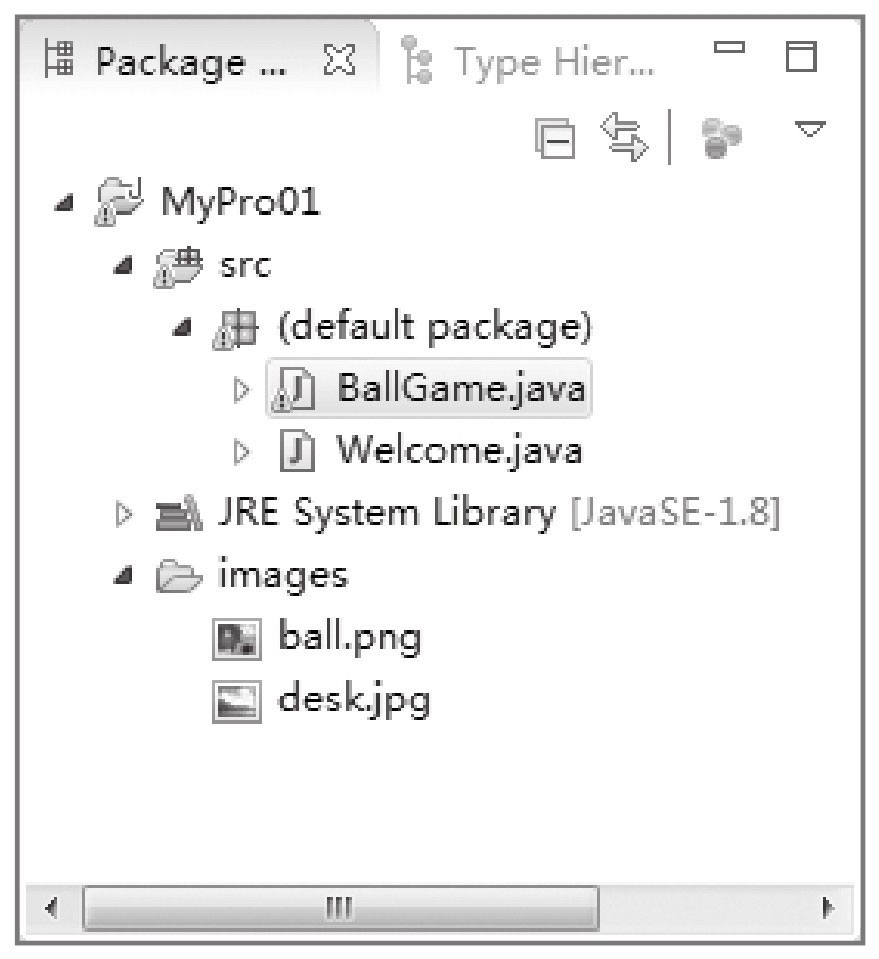Viewport: 879px width, 959px height.
Task: Collapse the src folder node
Action: 123,265
